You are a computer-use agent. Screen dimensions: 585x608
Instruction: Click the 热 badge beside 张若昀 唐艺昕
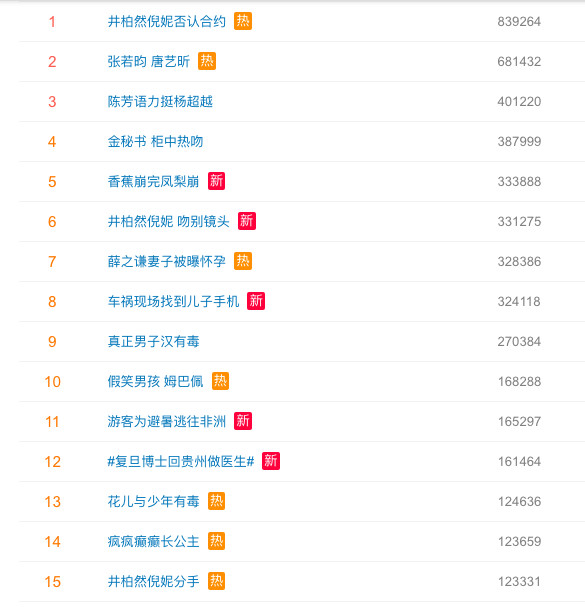point(207,61)
